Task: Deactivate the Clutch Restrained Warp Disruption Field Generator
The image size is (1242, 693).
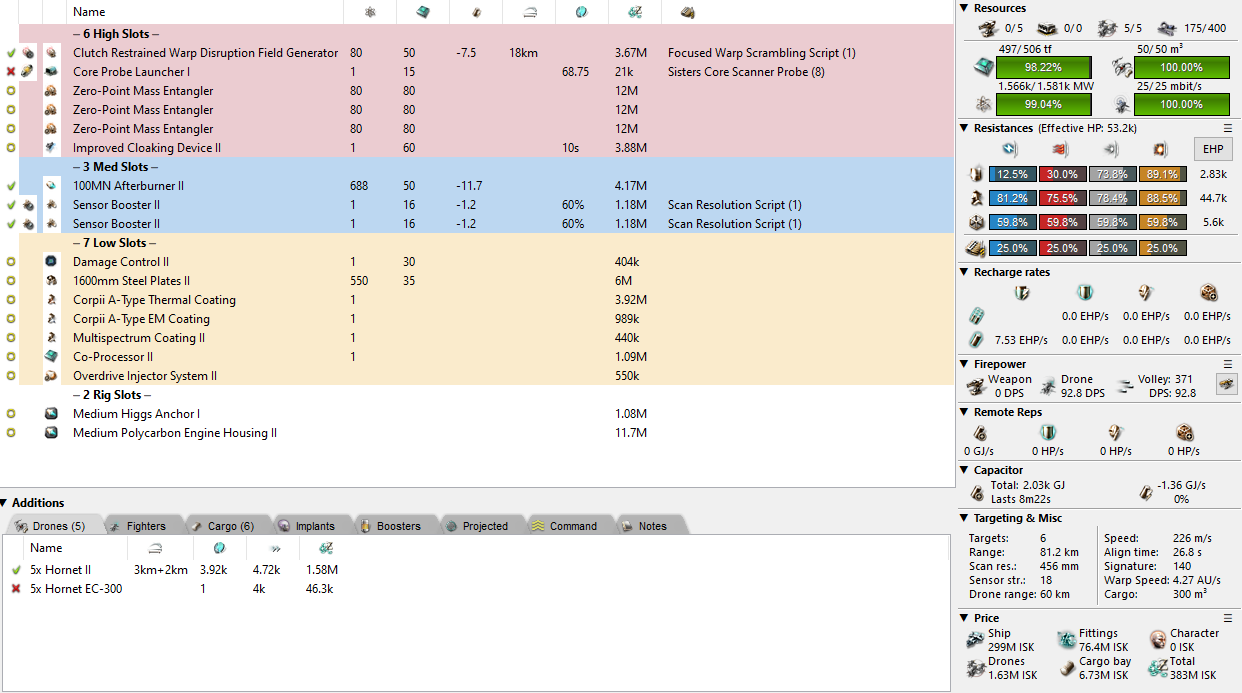Action: point(11,53)
